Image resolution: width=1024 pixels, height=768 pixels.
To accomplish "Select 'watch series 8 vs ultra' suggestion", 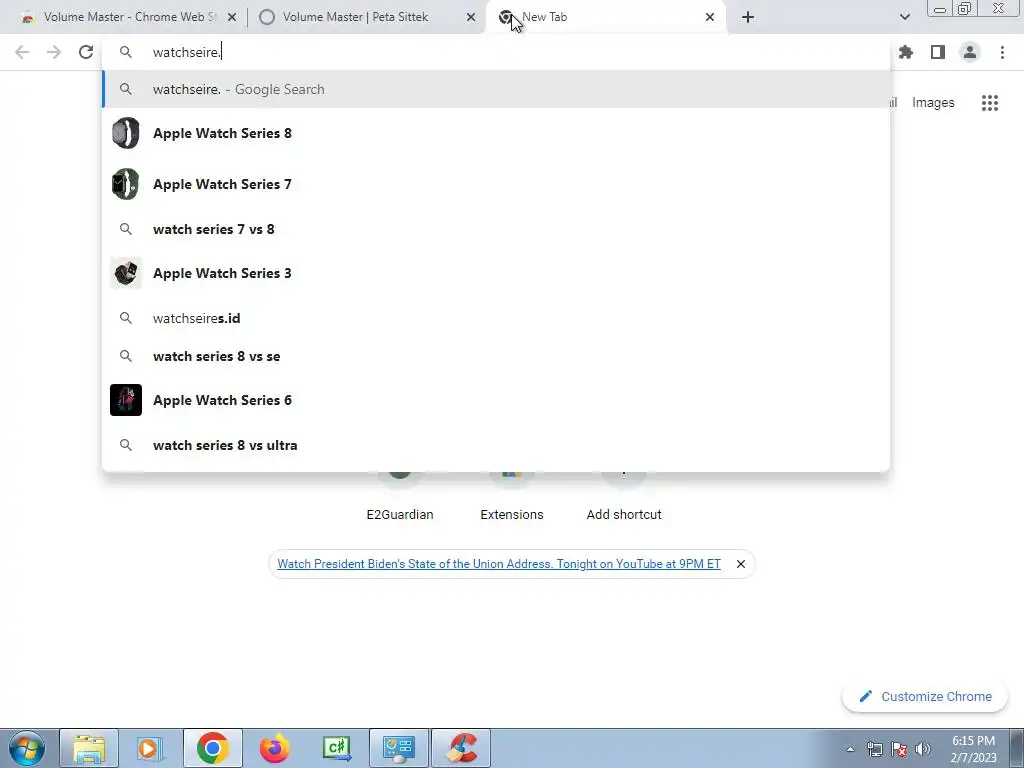I will [x=496, y=445].
